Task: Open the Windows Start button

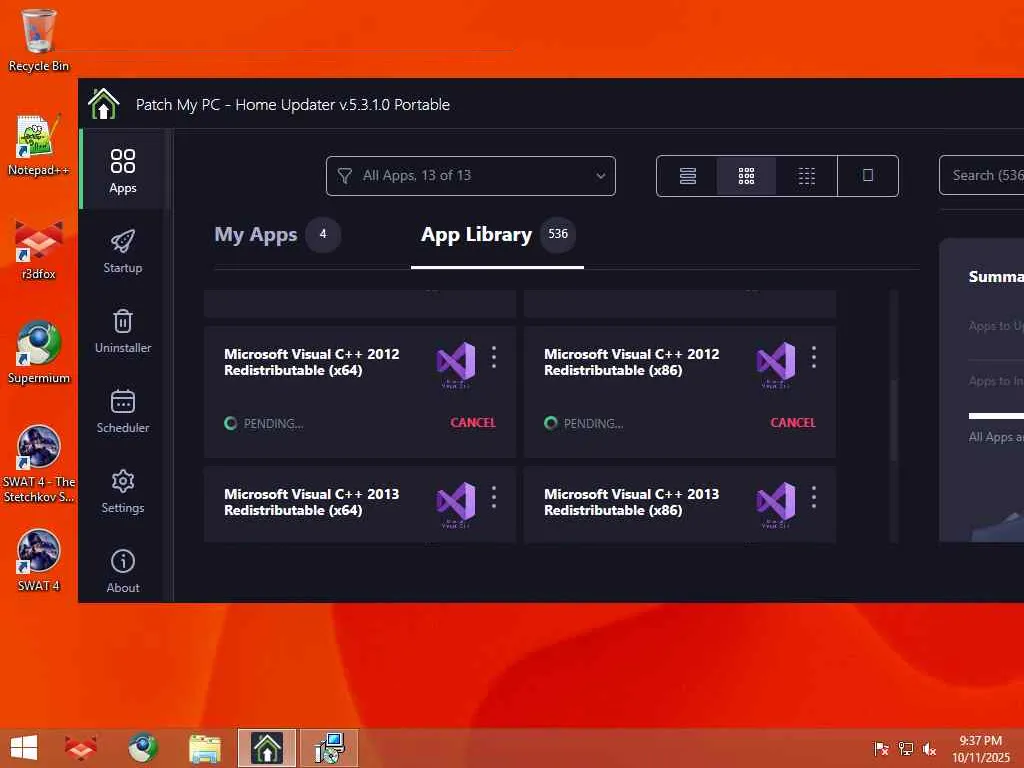Action: pyautogui.click(x=24, y=748)
